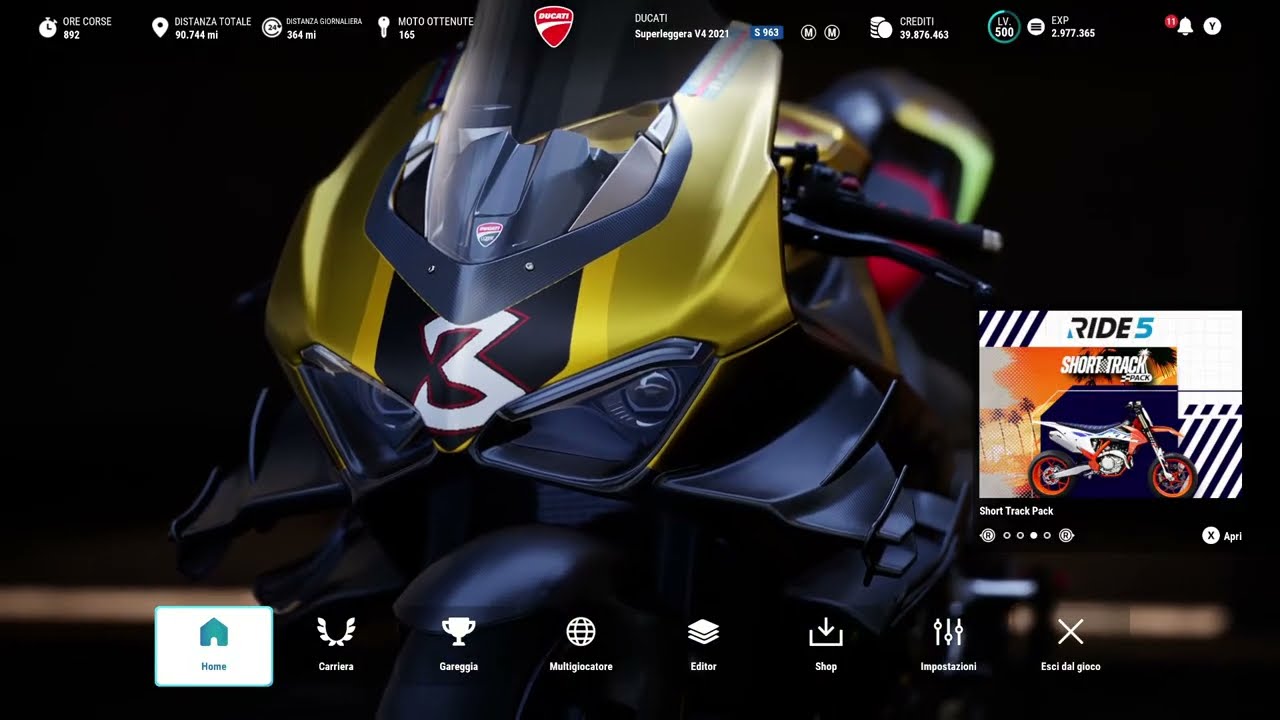Select the first news carousel dot
This screenshot has height=720, width=1280.
click(x=1006, y=536)
